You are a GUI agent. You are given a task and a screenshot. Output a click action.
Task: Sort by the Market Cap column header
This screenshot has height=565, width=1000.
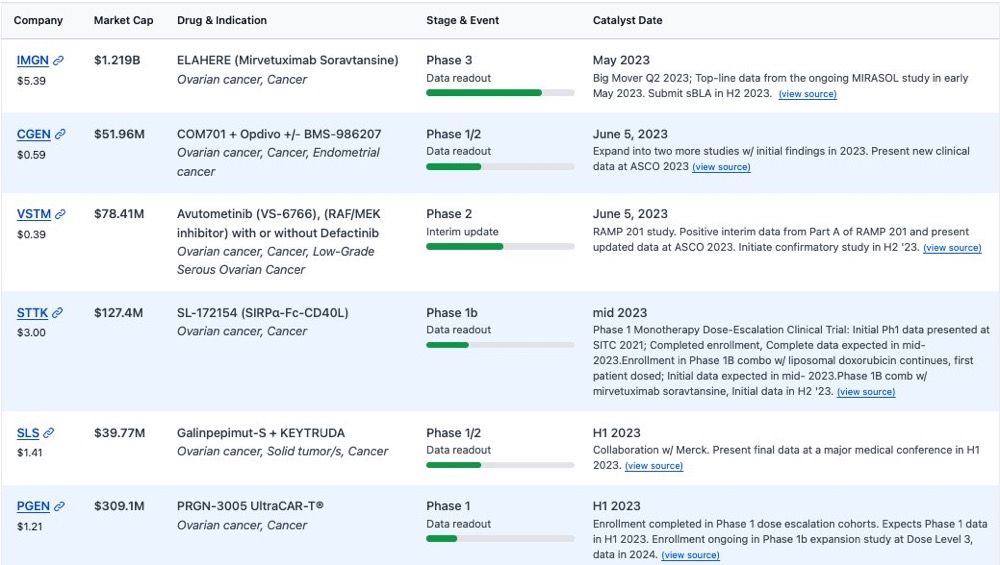tap(124, 20)
